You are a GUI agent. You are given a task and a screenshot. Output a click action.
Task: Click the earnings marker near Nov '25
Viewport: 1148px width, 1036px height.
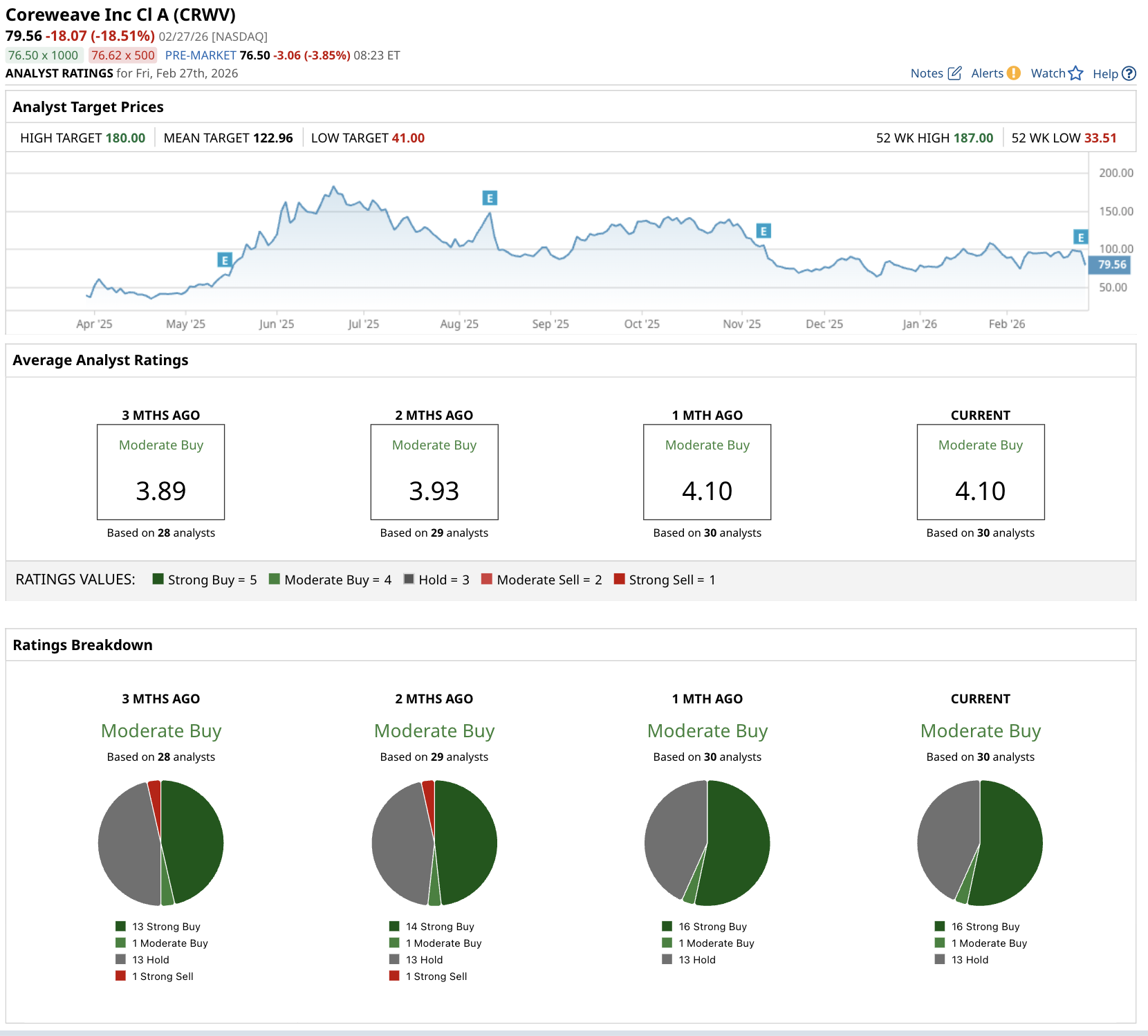click(763, 231)
